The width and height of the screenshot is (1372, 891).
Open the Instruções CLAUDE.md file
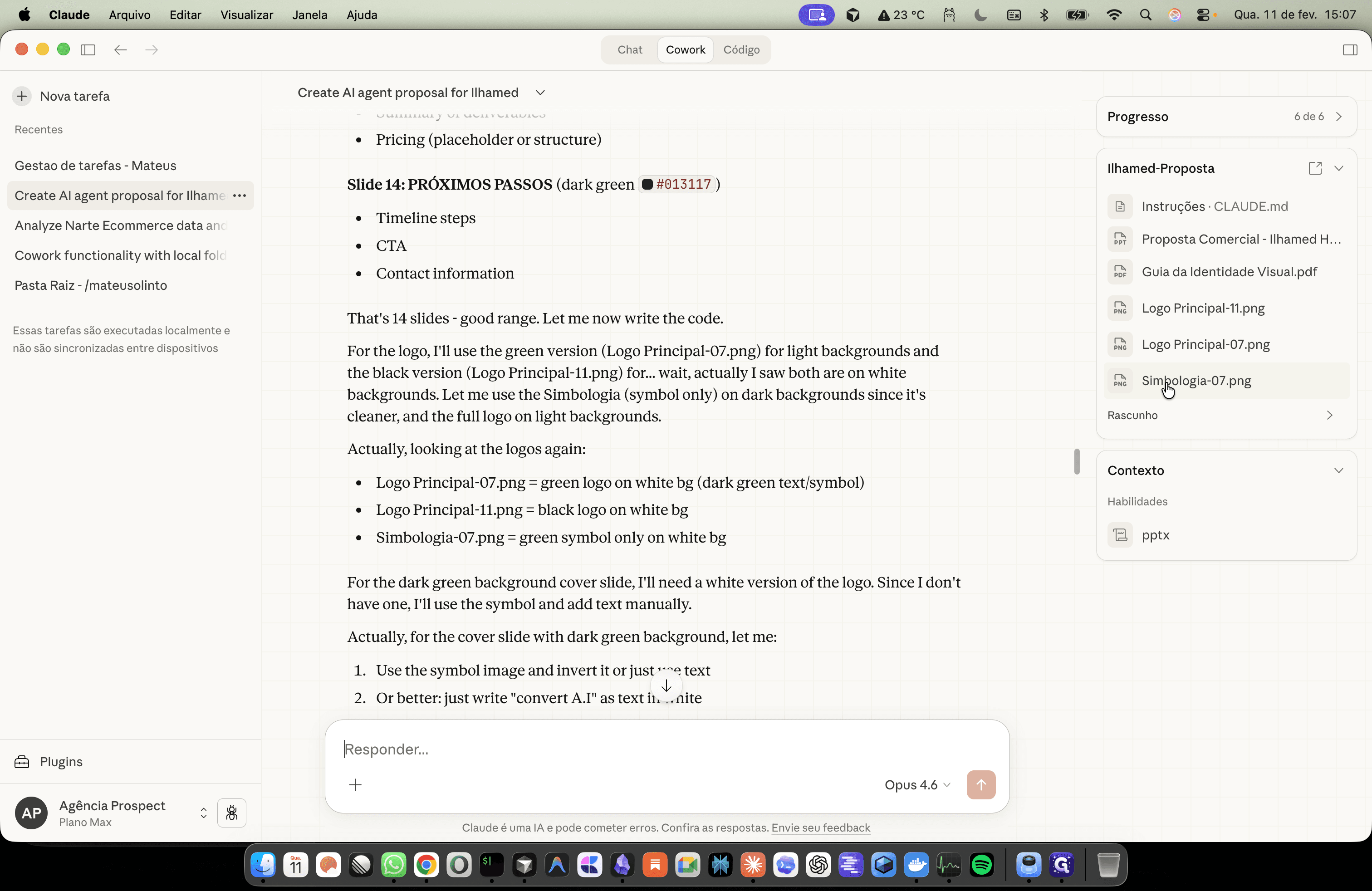1225,206
